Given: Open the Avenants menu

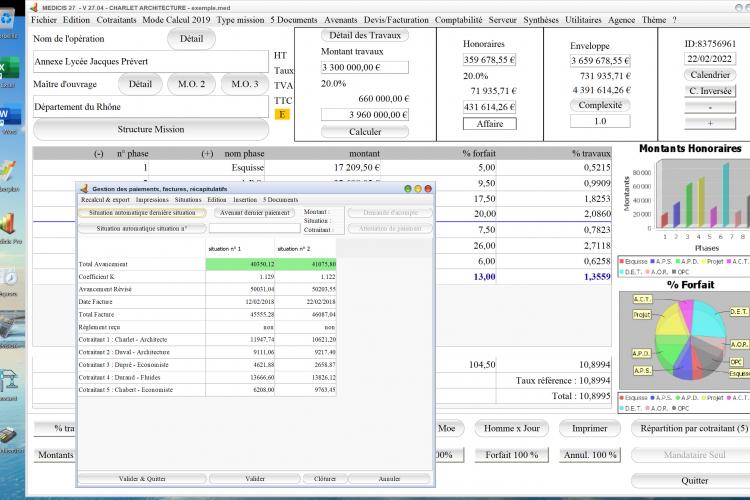Looking at the screenshot, I should coord(341,20).
